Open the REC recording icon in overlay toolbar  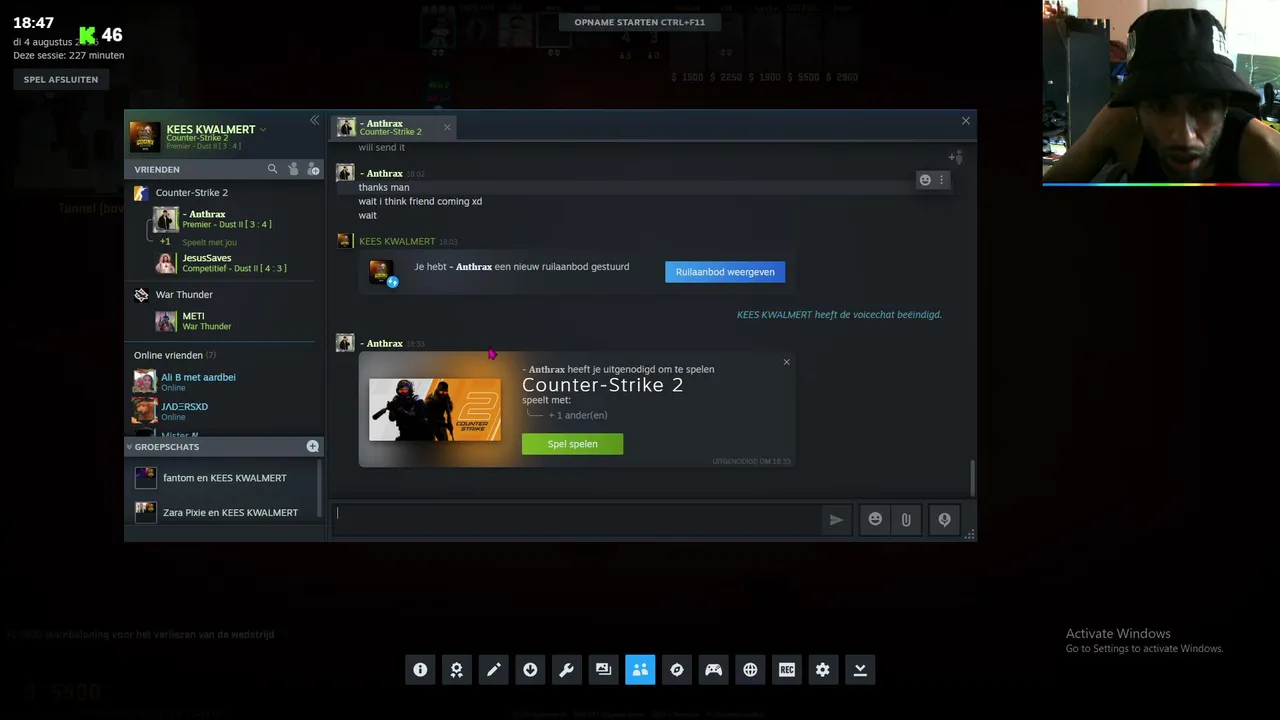(x=787, y=670)
